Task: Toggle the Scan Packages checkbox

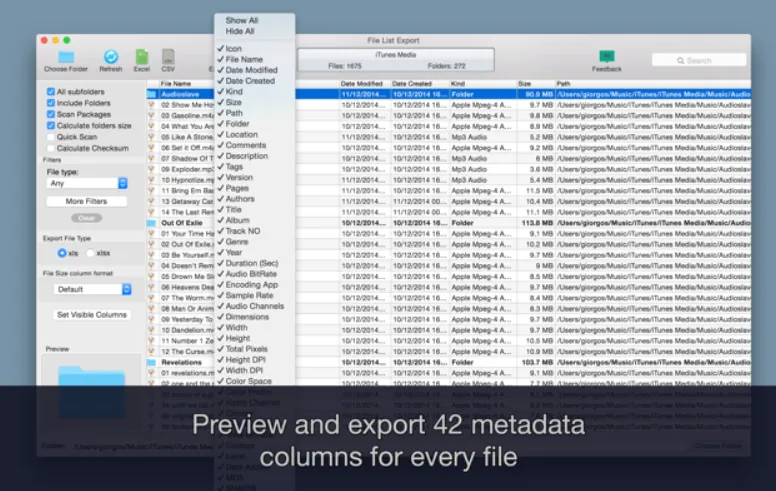Action: pyautogui.click(x=50, y=114)
